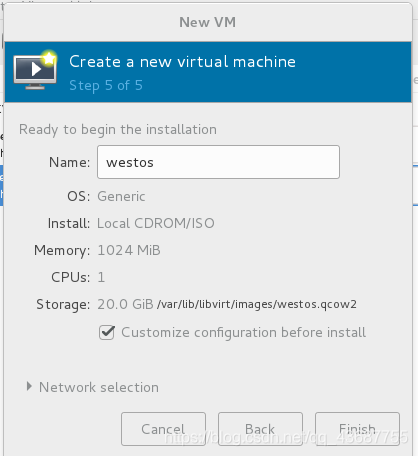Toggle Customize configuration before install checkbox
The image size is (418, 456).
click(x=107, y=332)
